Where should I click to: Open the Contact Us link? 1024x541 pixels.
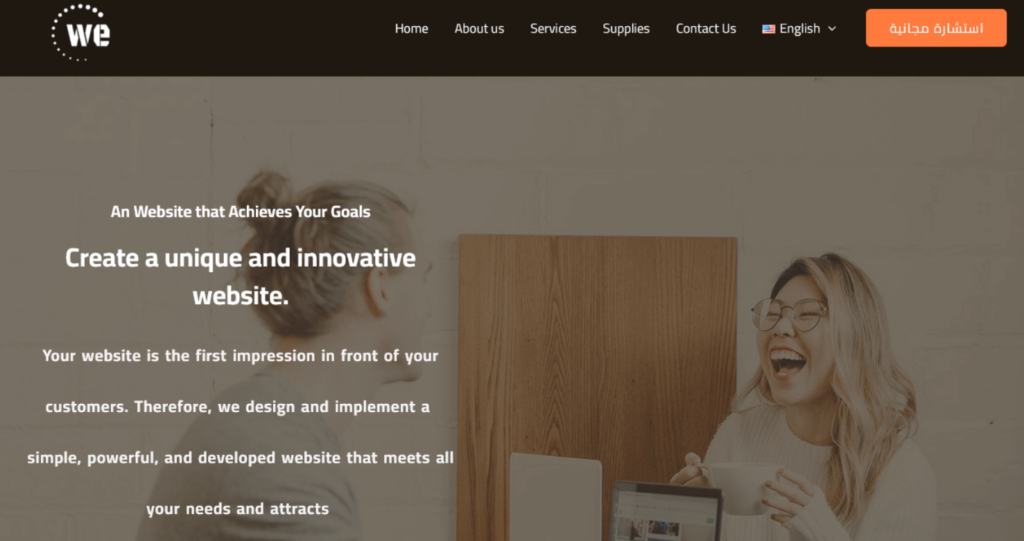point(705,29)
